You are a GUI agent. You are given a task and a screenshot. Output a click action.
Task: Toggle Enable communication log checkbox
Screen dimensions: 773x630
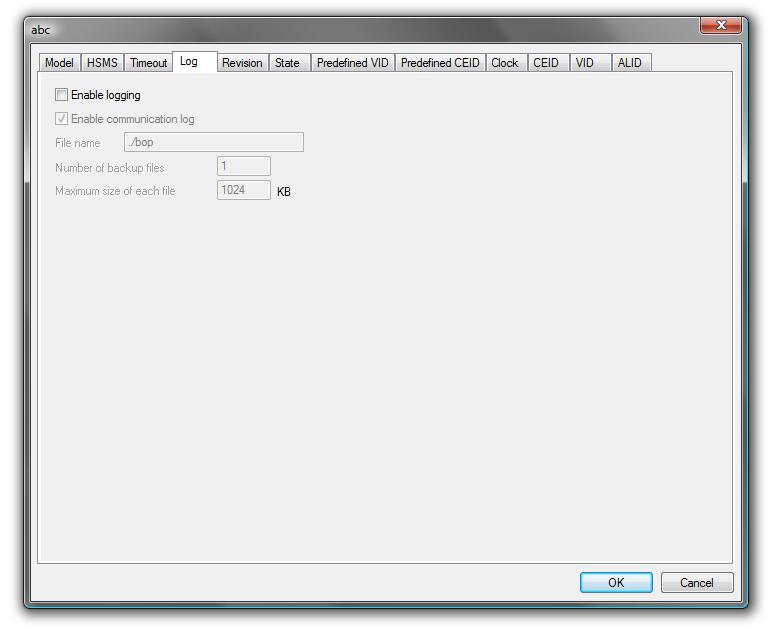(x=62, y=119)
